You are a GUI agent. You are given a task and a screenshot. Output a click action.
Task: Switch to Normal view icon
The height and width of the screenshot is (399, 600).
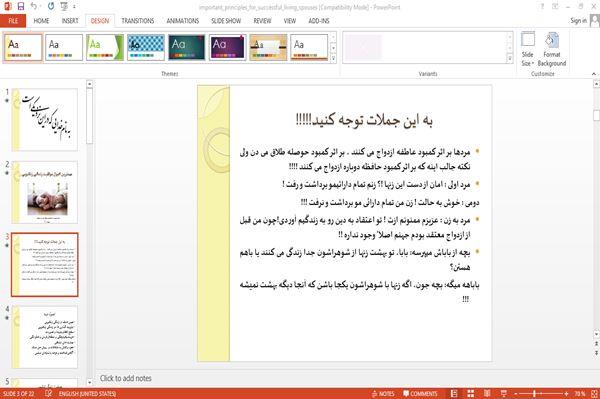[x=454, y=394]
